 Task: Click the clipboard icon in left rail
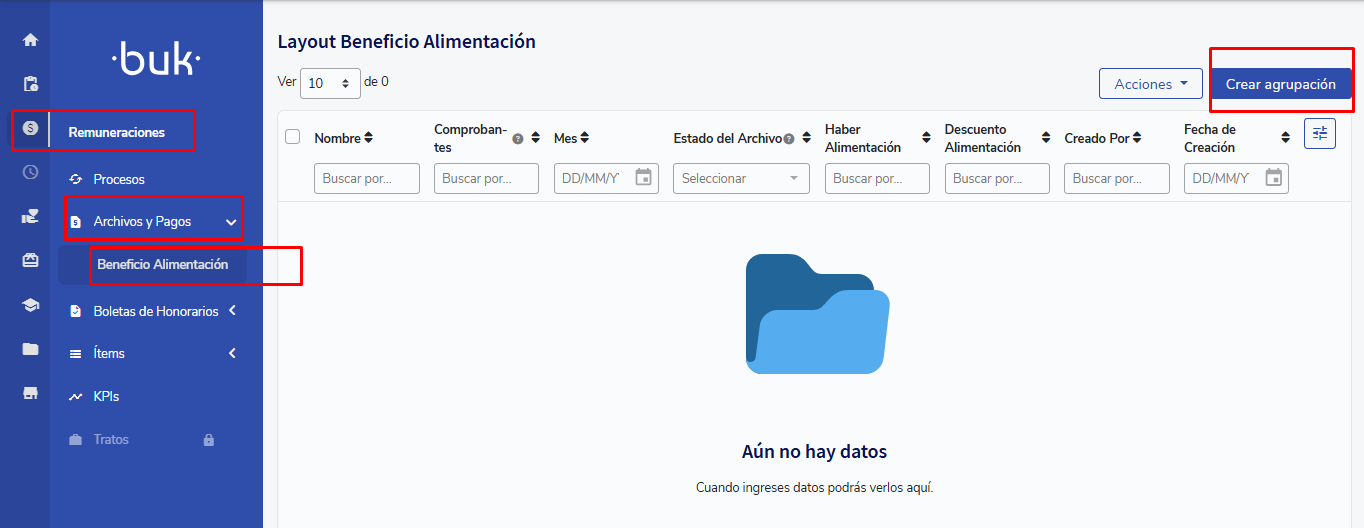coord(30,84)
